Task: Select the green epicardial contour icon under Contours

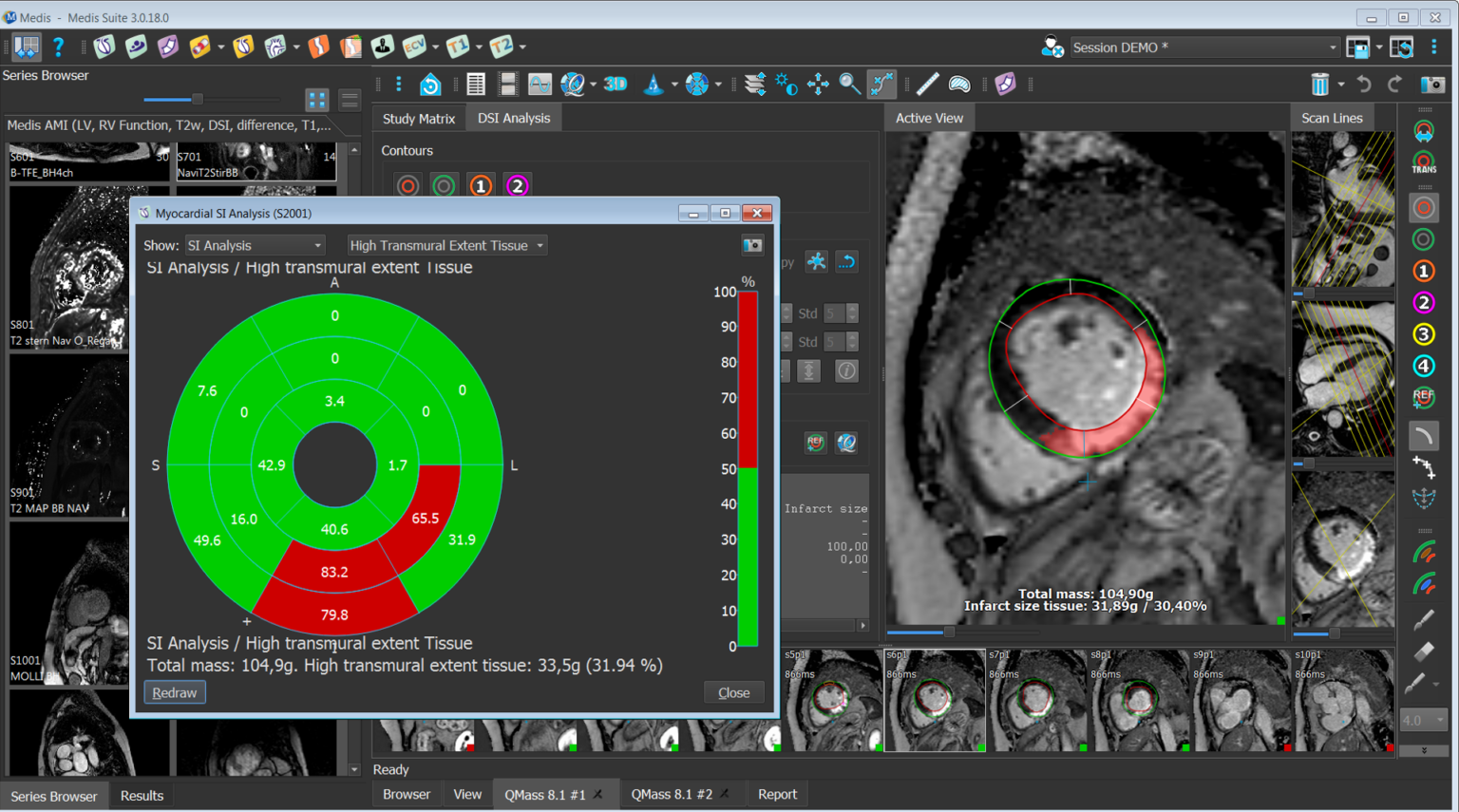Action: pos(444,185)
